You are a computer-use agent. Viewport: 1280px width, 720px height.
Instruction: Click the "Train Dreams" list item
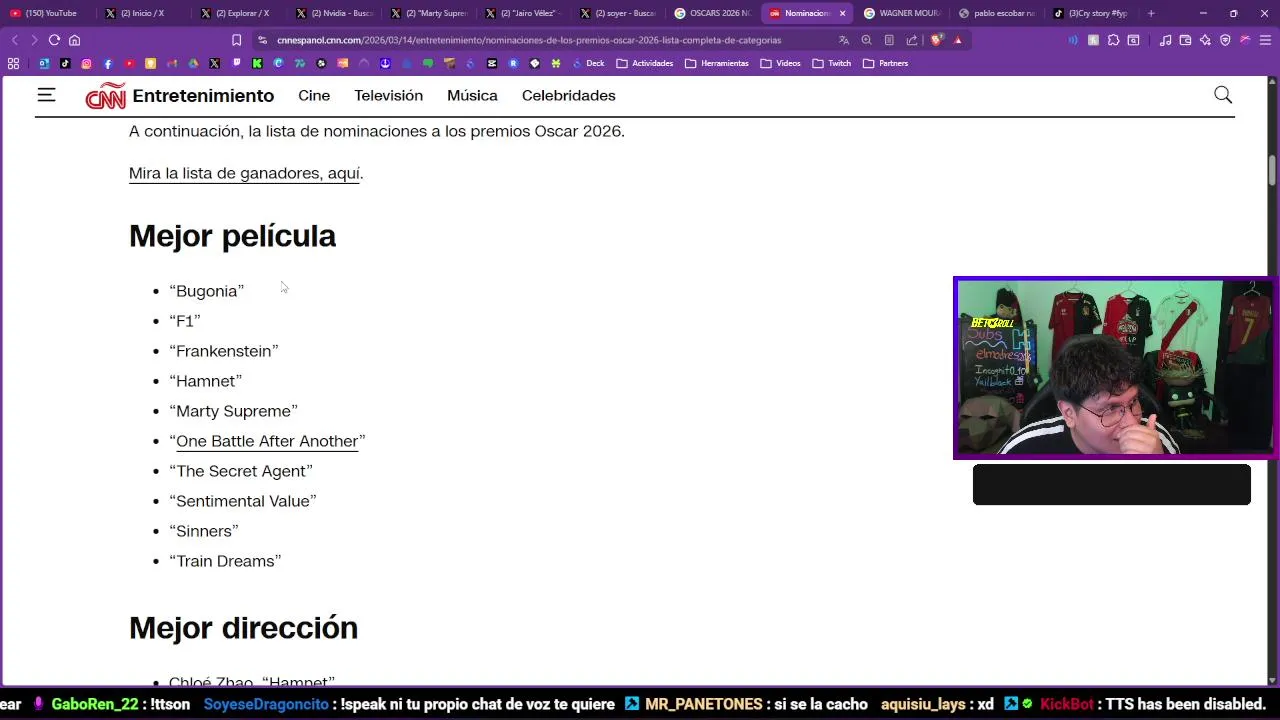pyautogui.click(x=225, y=561)
